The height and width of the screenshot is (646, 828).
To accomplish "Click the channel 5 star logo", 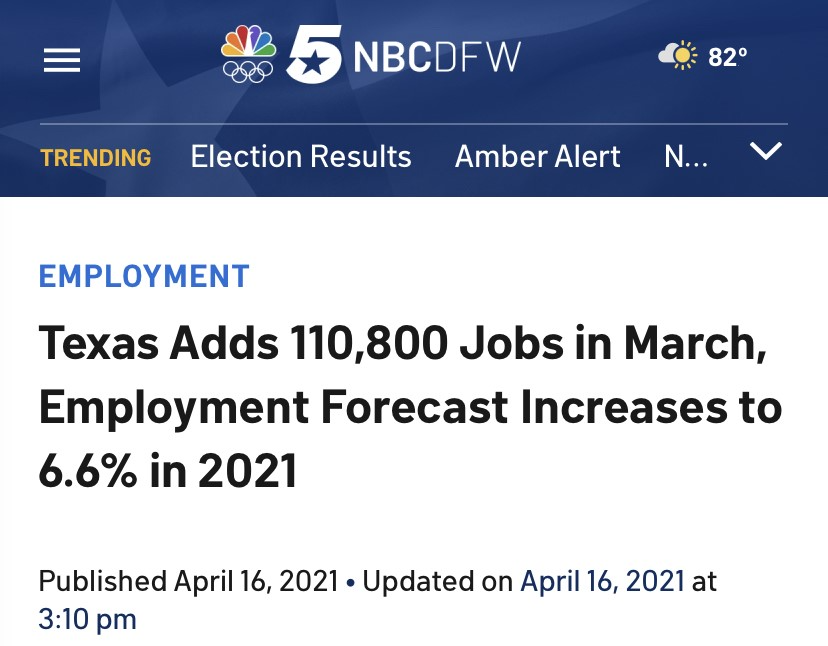I will click(x=314, y=54).
